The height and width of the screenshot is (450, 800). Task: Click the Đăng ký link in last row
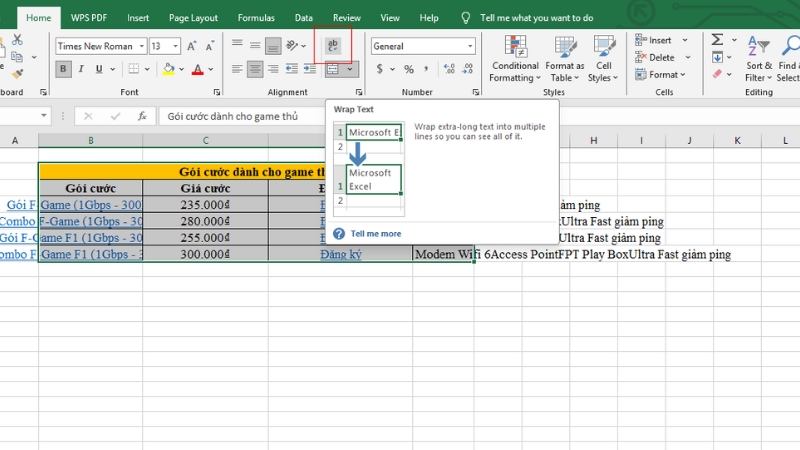340,255
